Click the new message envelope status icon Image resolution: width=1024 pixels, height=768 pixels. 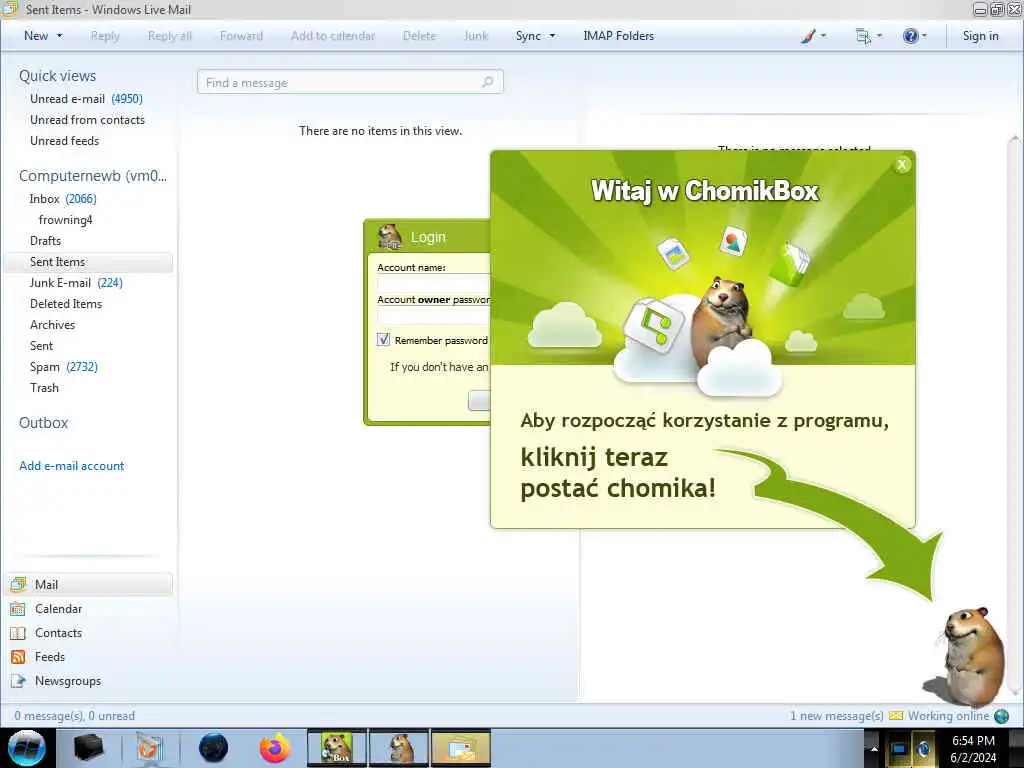pyautogui.click(x=896, y=716)
